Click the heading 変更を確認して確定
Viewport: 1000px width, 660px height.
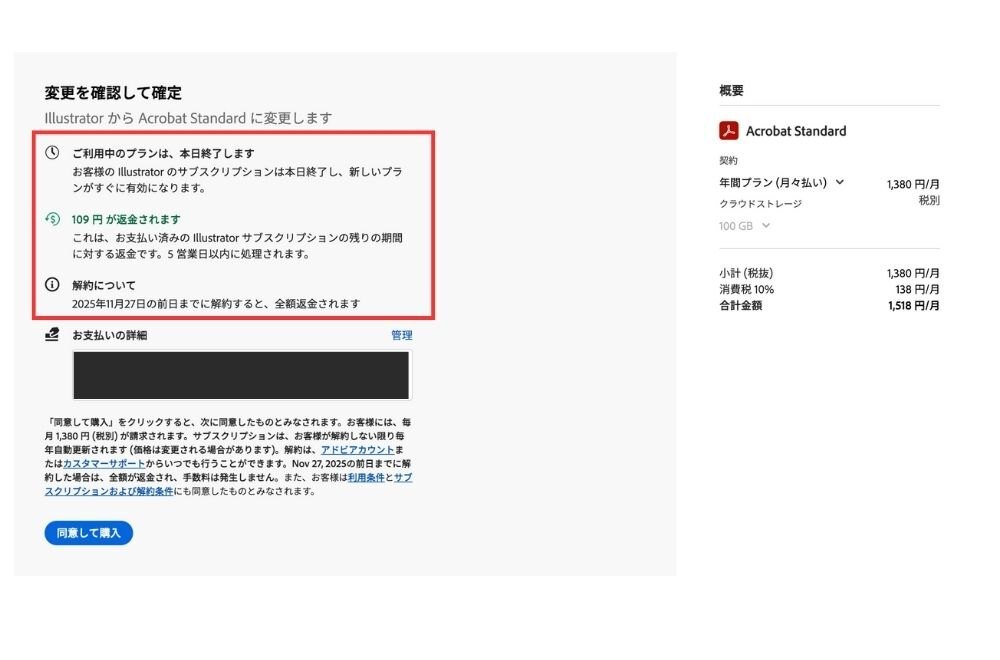(113, 93)
